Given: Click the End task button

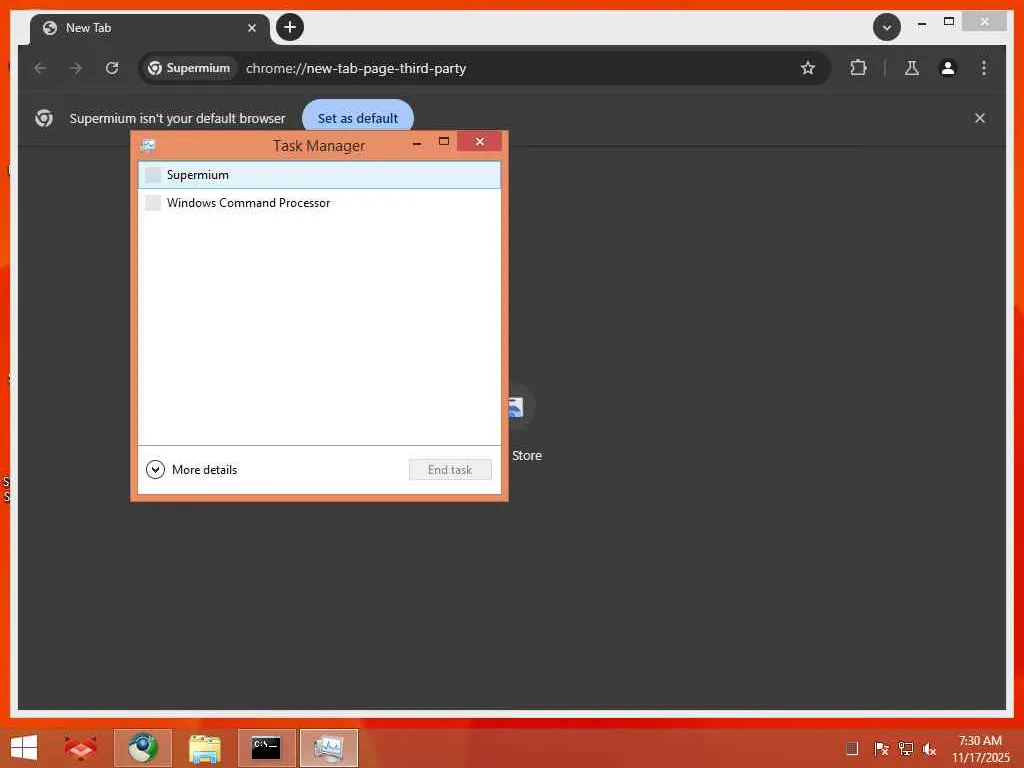Looking at the screenshot, I should 450,470.
